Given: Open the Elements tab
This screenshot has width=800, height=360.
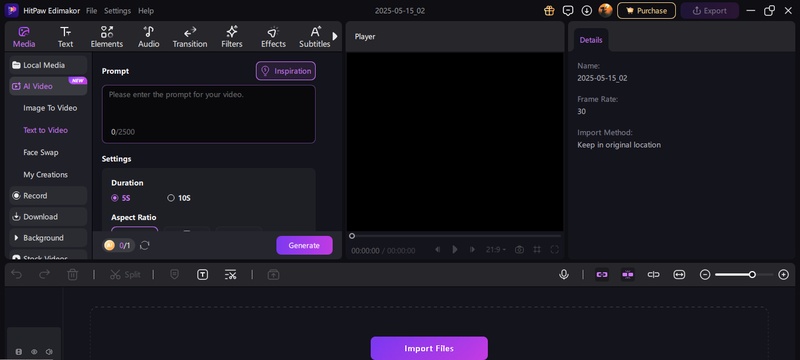Looking at the screenshot, I should click(x=107, y=37).
